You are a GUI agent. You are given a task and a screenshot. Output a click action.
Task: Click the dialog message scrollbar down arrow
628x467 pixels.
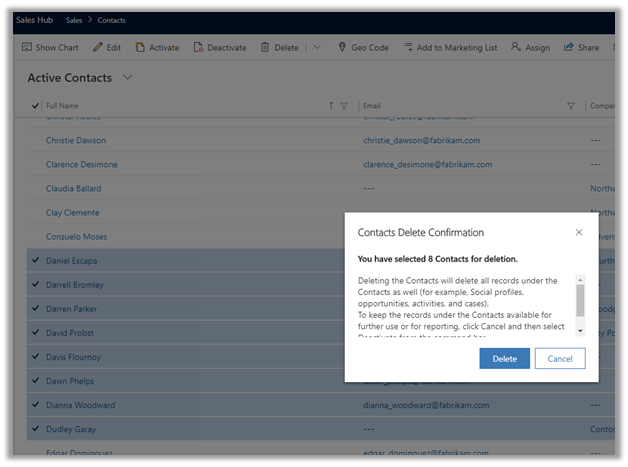(581, 331)
